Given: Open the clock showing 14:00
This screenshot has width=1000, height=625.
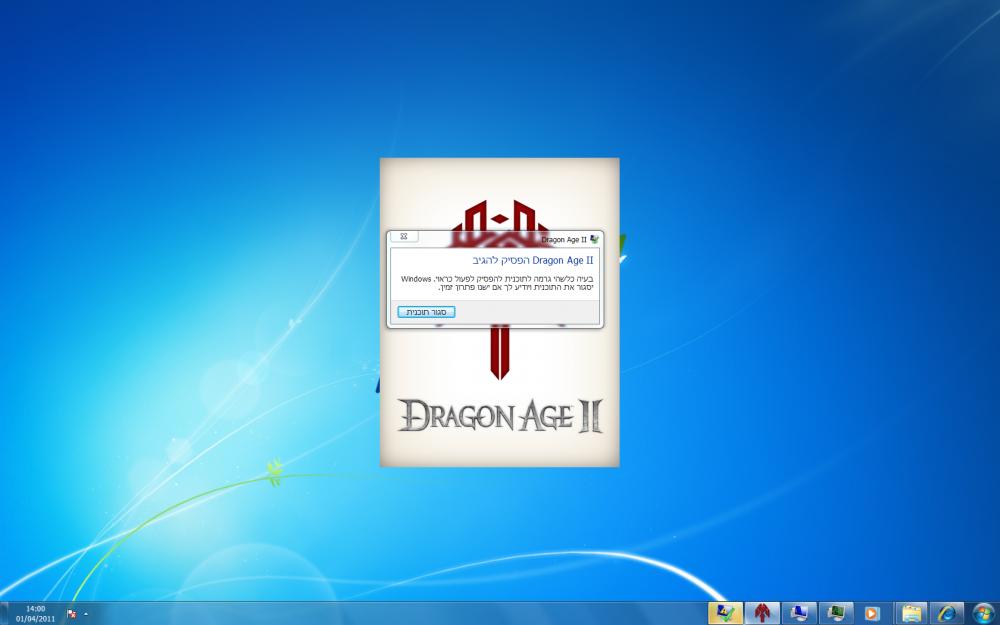Looking at the screenshot, I should coord(36,614).
